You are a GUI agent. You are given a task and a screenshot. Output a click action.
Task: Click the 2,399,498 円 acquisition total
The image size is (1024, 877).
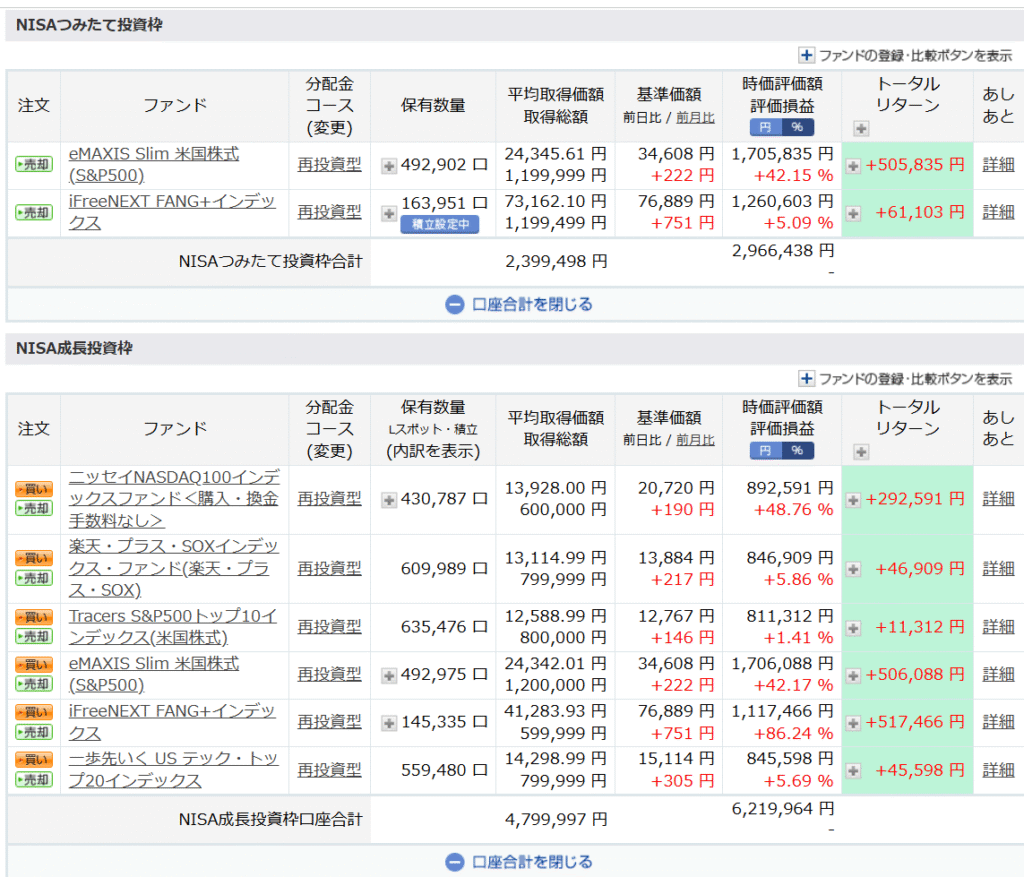point(556,262)
